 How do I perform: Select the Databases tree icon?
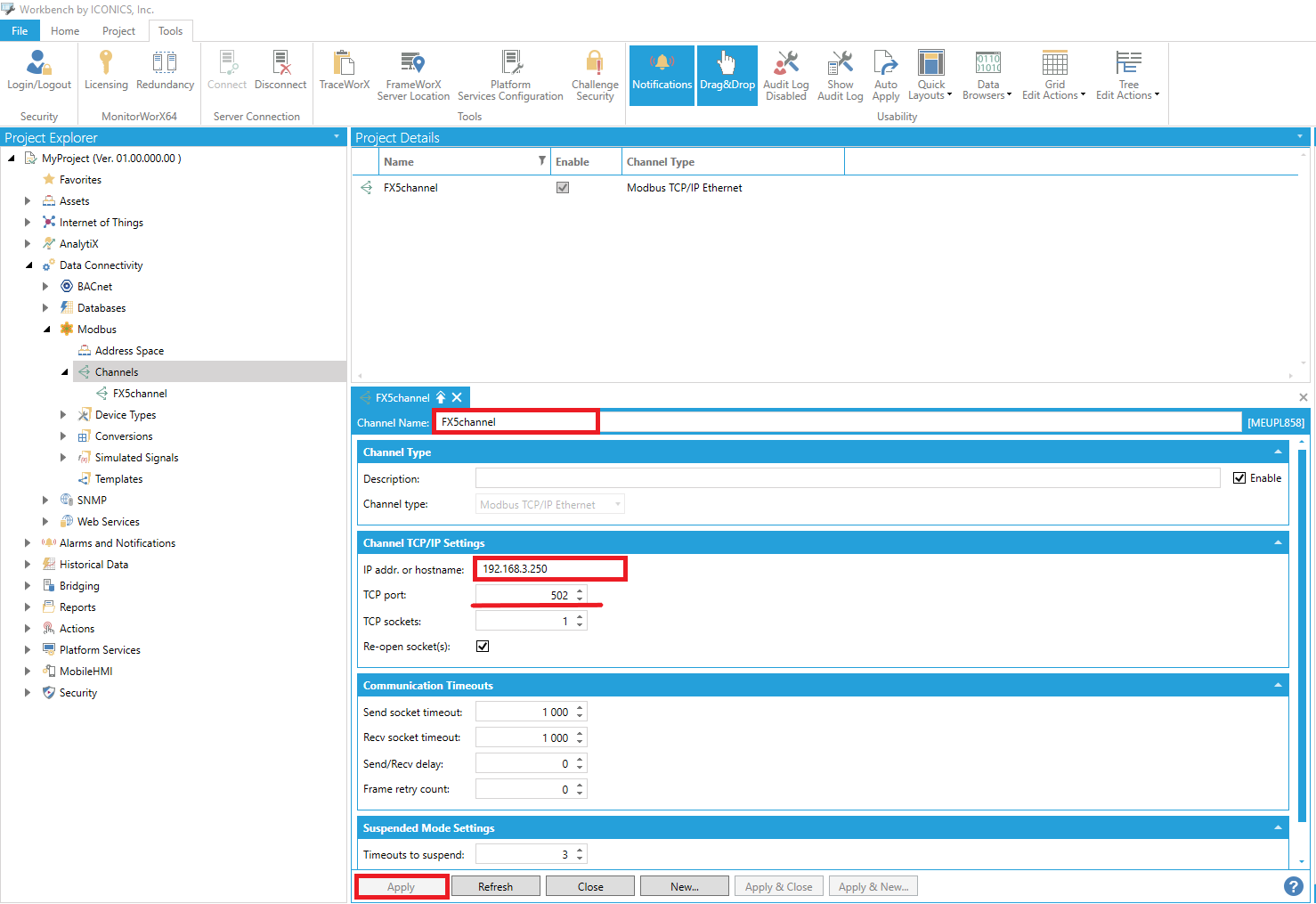pyautogui.click(x=67, y=308)
